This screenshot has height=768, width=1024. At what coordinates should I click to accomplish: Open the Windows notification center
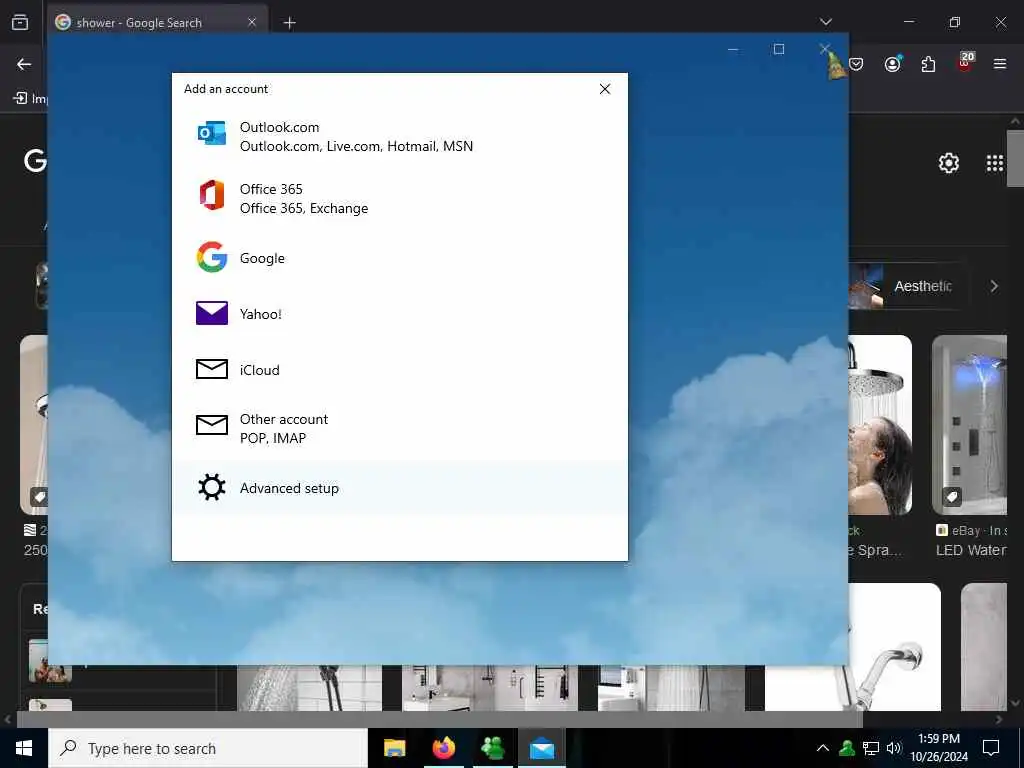(x=991, y=748)
